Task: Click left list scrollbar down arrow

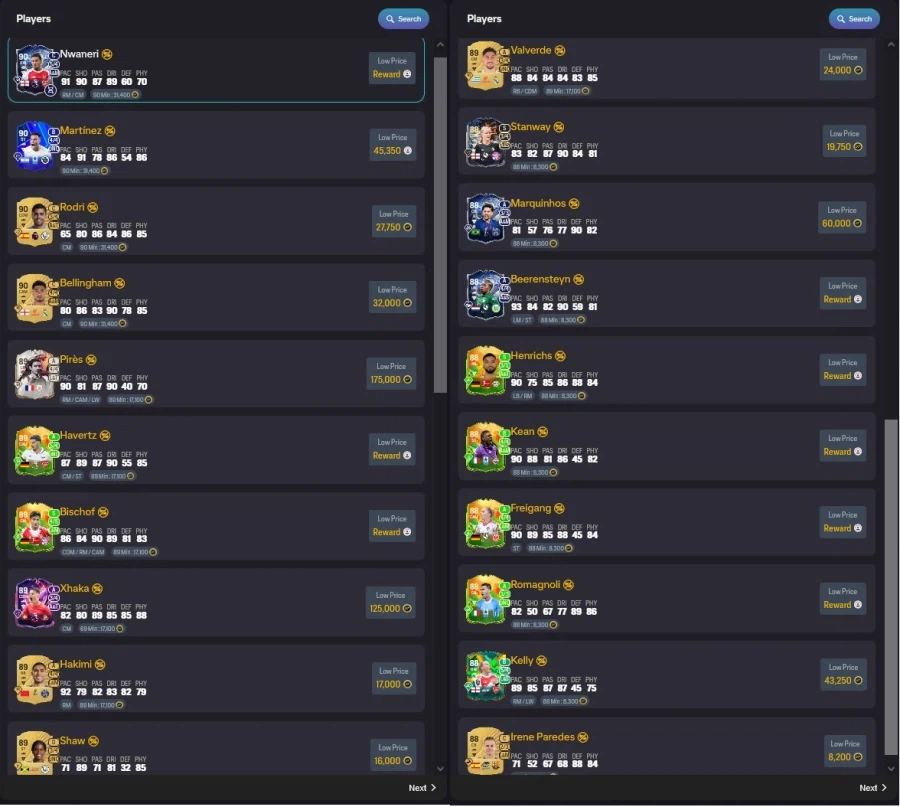Action: coord(440,769)
